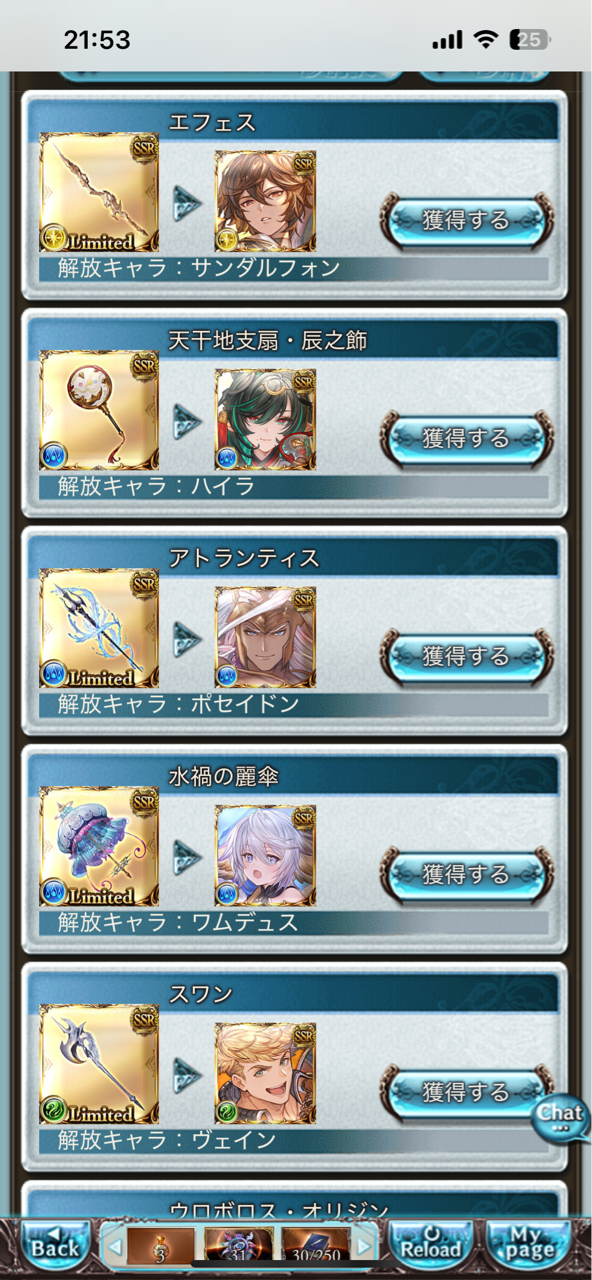Click 獲得する for エフェス
The image size is (592, 1280).
pos(466,220)
